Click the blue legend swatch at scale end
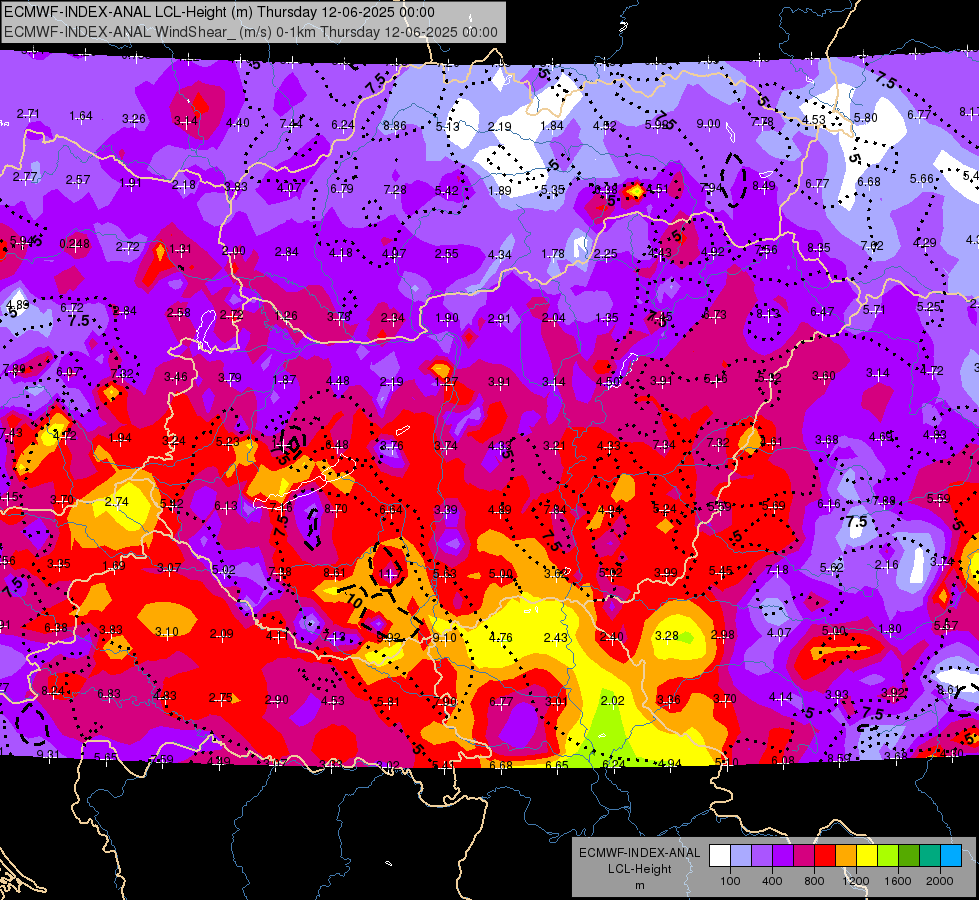The image size is (979, 900). click(x=951, y=856)
